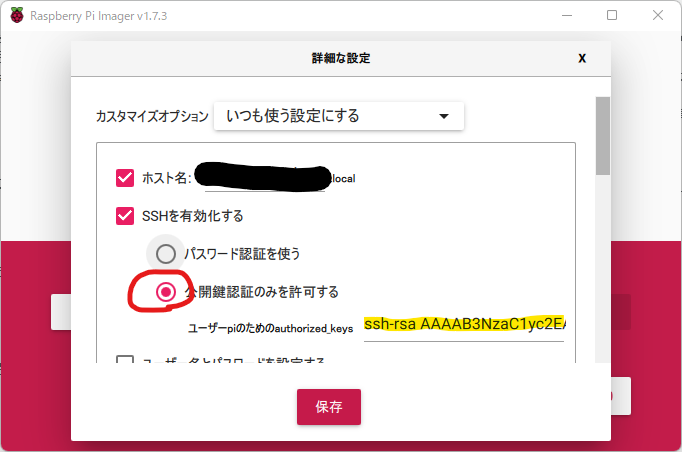Viewport: 682px width, 452px height.
Task: Click the settings dialog vertical scrollbar
Action: [602, 136]
